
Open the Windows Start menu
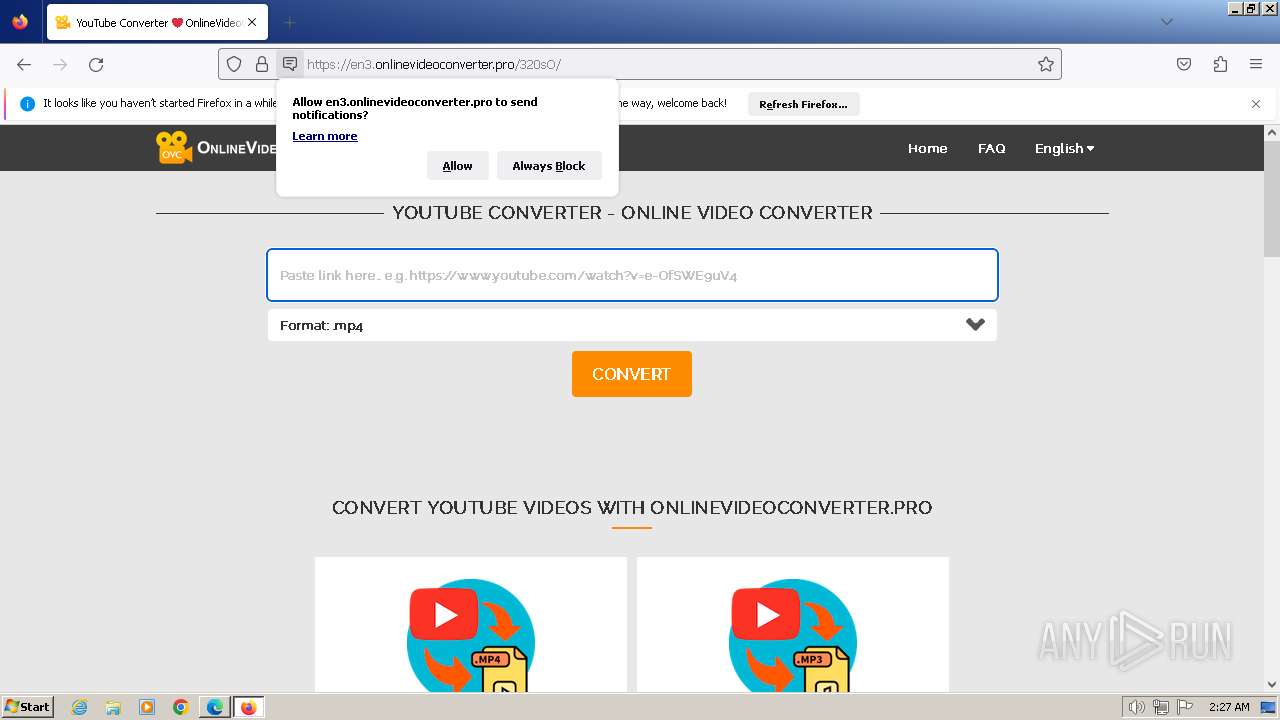point(27,707)
